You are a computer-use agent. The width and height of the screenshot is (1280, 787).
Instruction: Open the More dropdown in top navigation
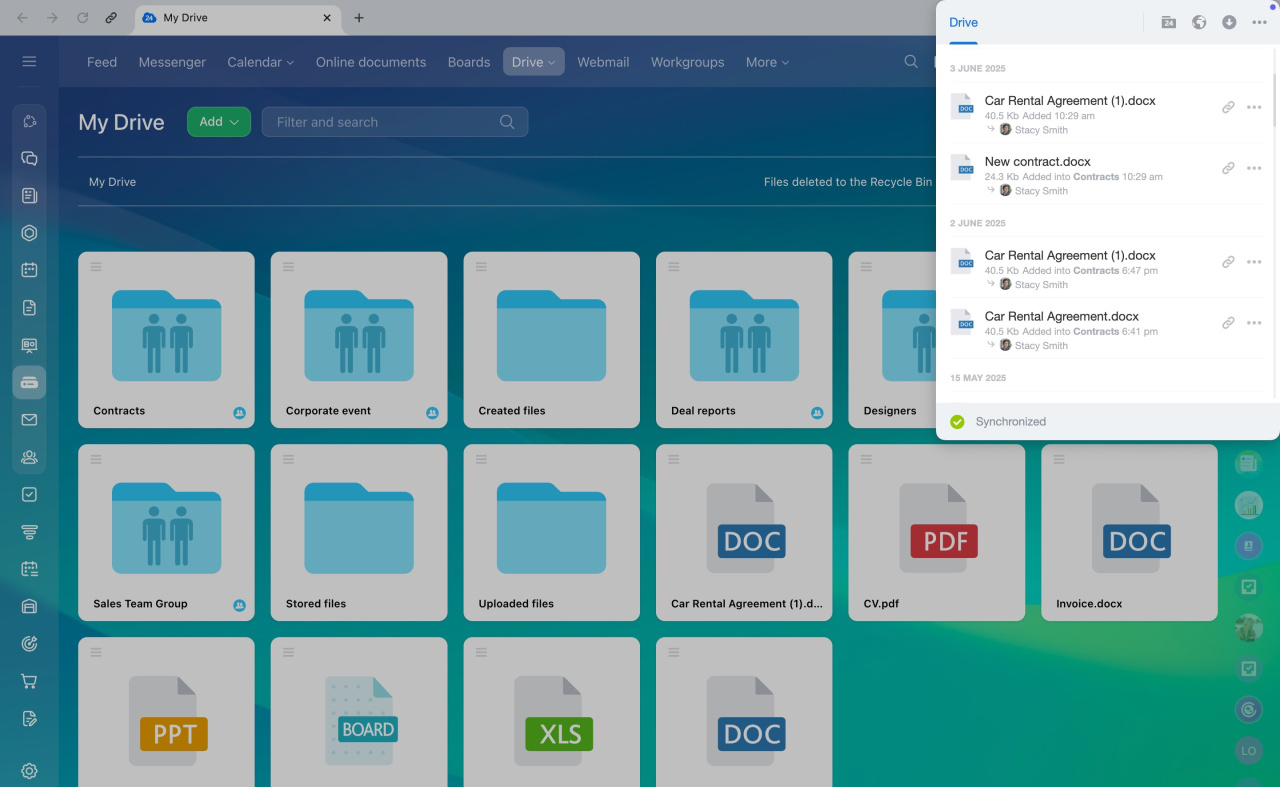tap(767, 62)
